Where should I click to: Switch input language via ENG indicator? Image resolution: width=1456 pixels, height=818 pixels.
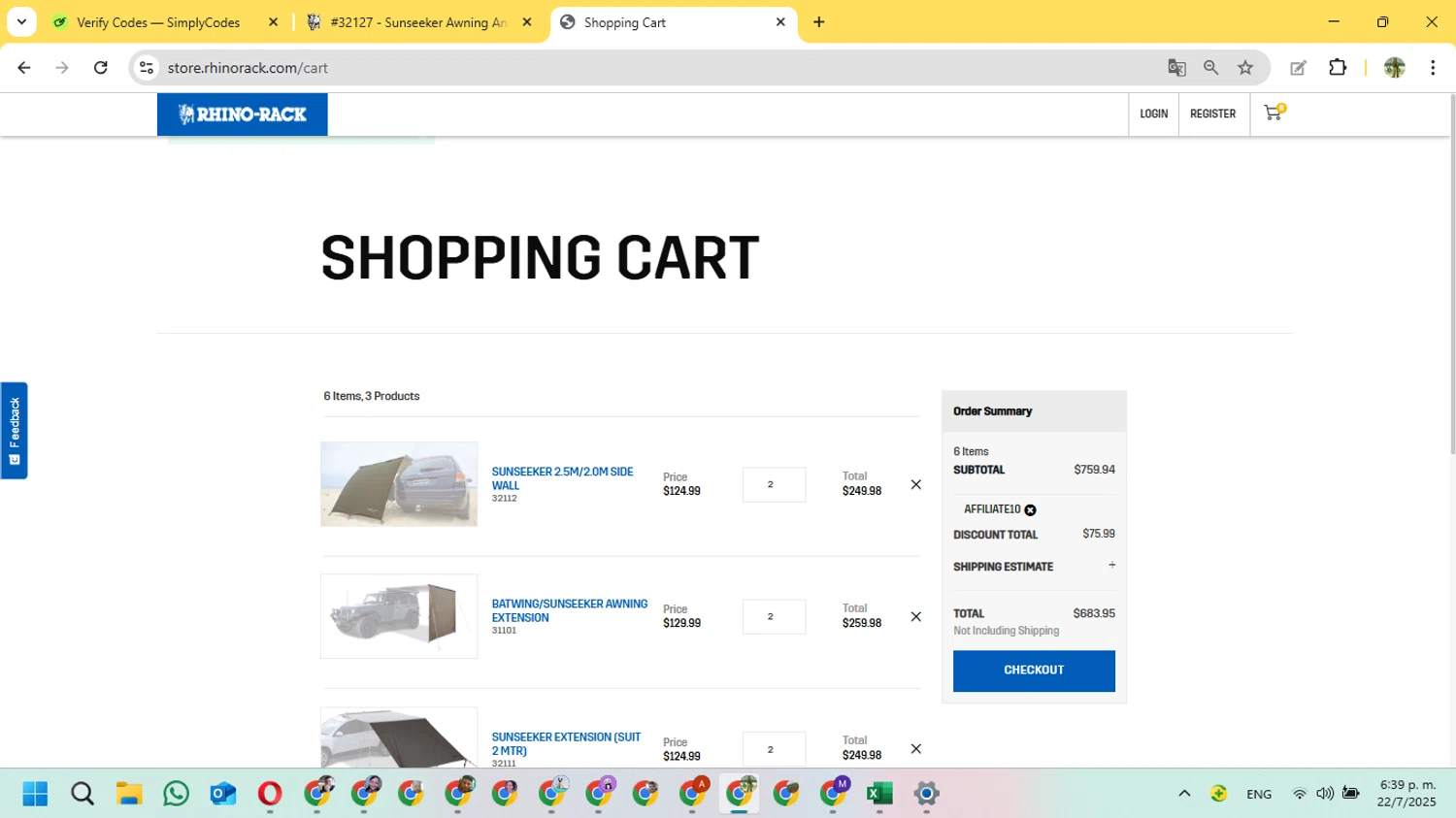(1259, 794)
